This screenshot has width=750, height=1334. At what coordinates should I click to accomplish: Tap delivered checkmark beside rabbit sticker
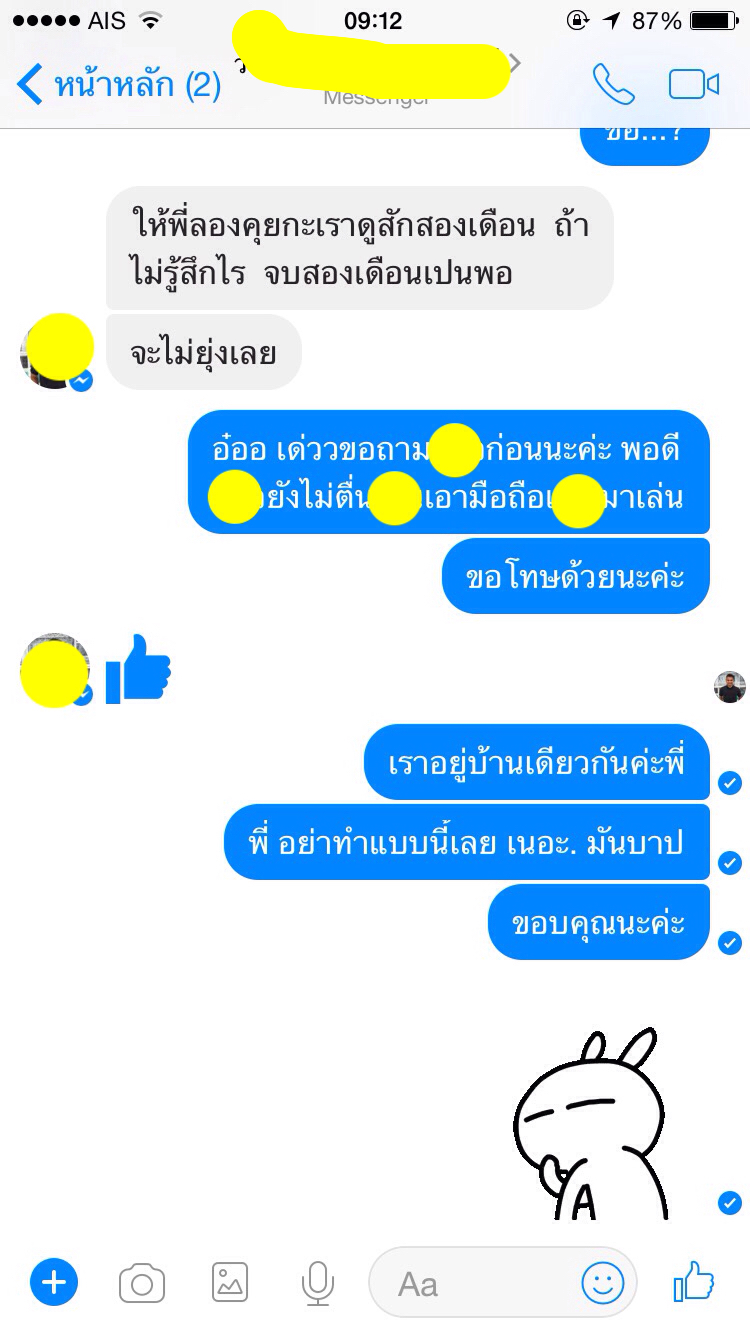(x=730, y=1203)
